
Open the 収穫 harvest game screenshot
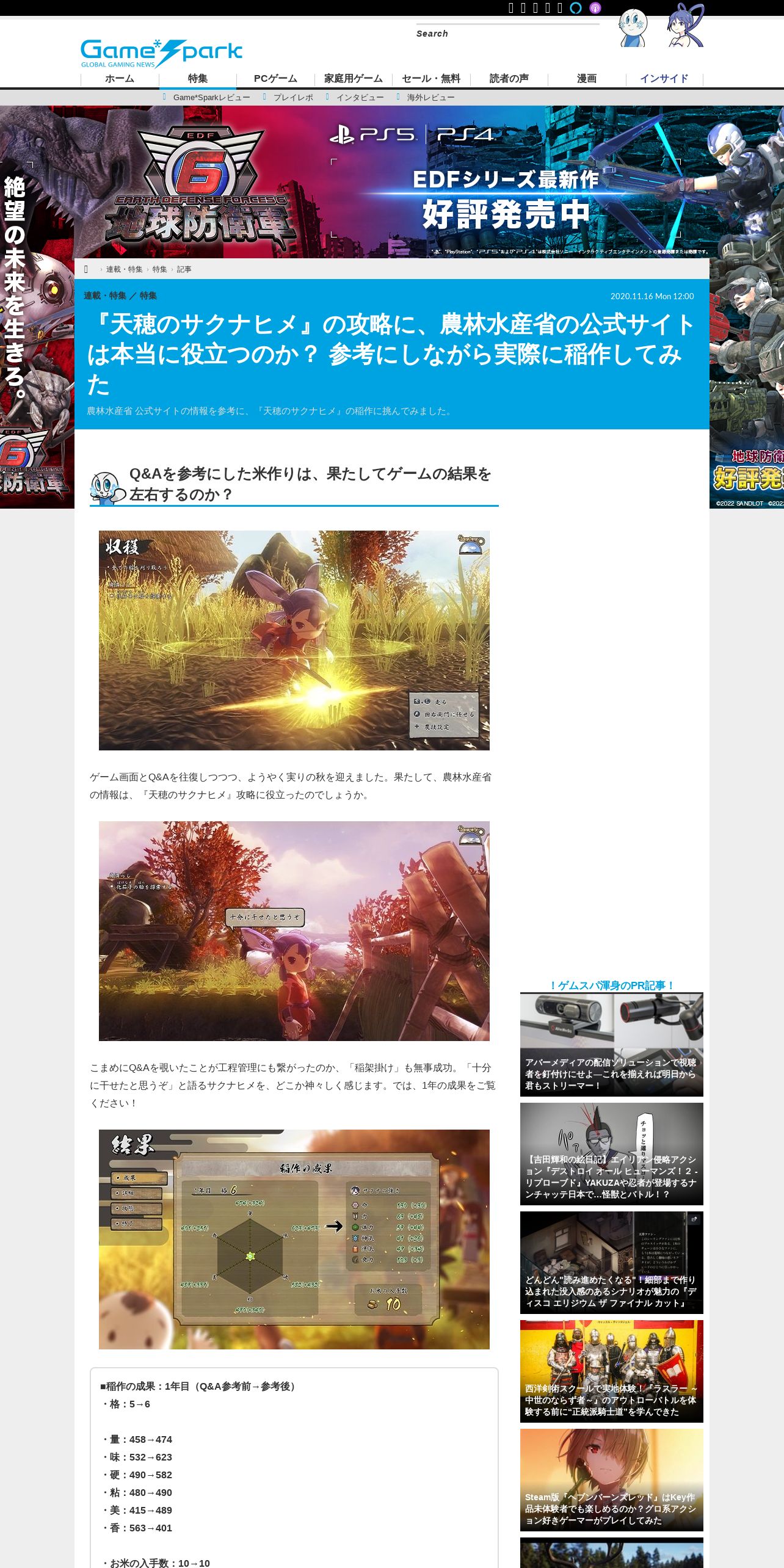coord(294,641)
